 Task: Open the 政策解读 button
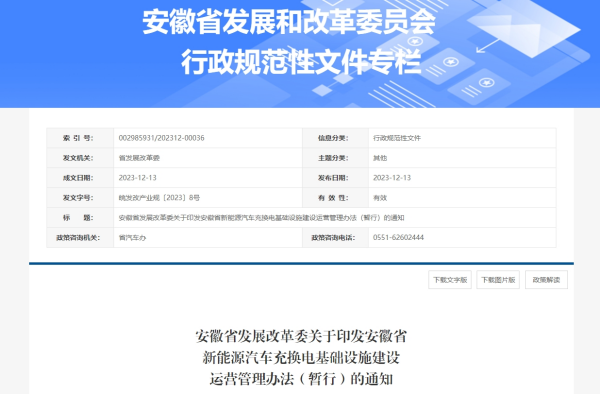click(x=546, y=280)
